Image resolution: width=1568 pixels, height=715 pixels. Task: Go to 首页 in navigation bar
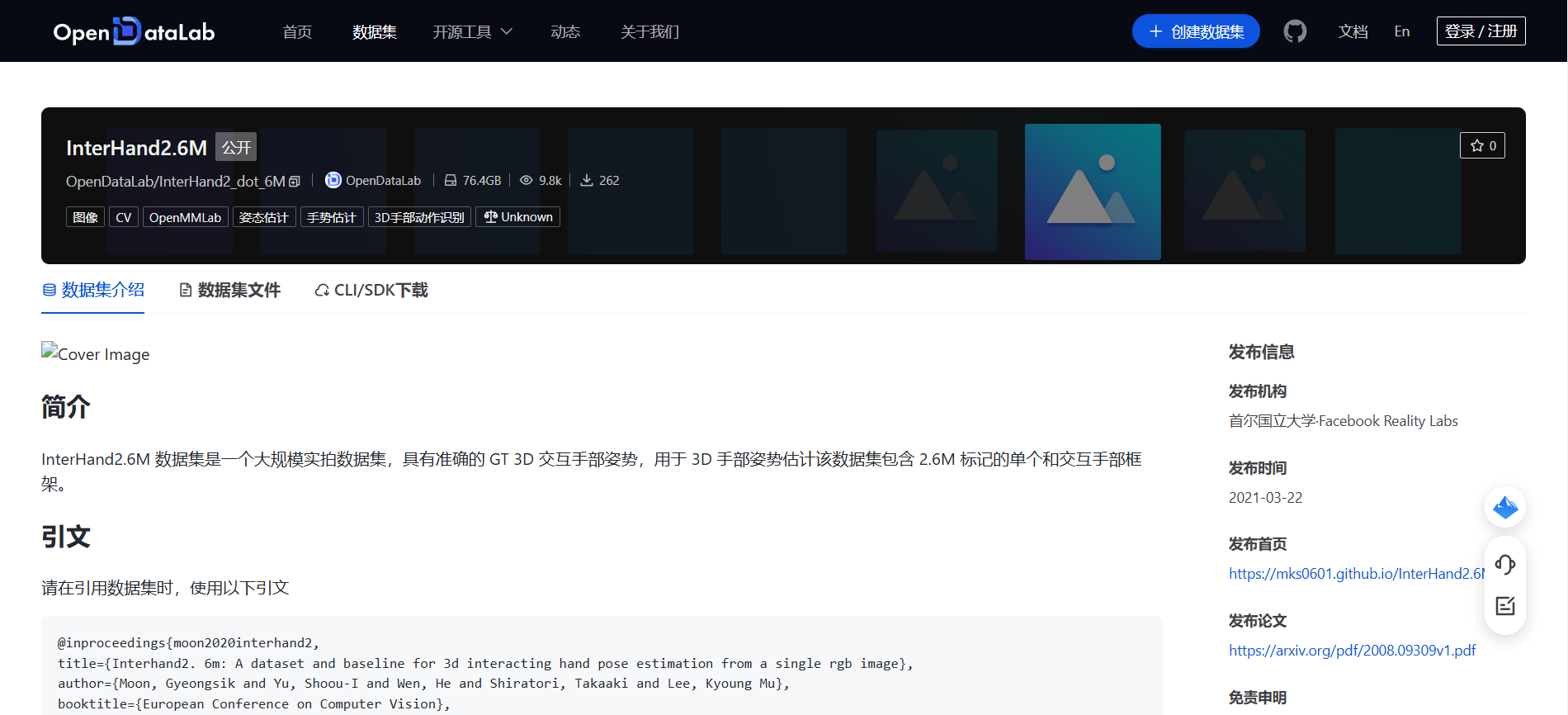click(x=297, y=31)
